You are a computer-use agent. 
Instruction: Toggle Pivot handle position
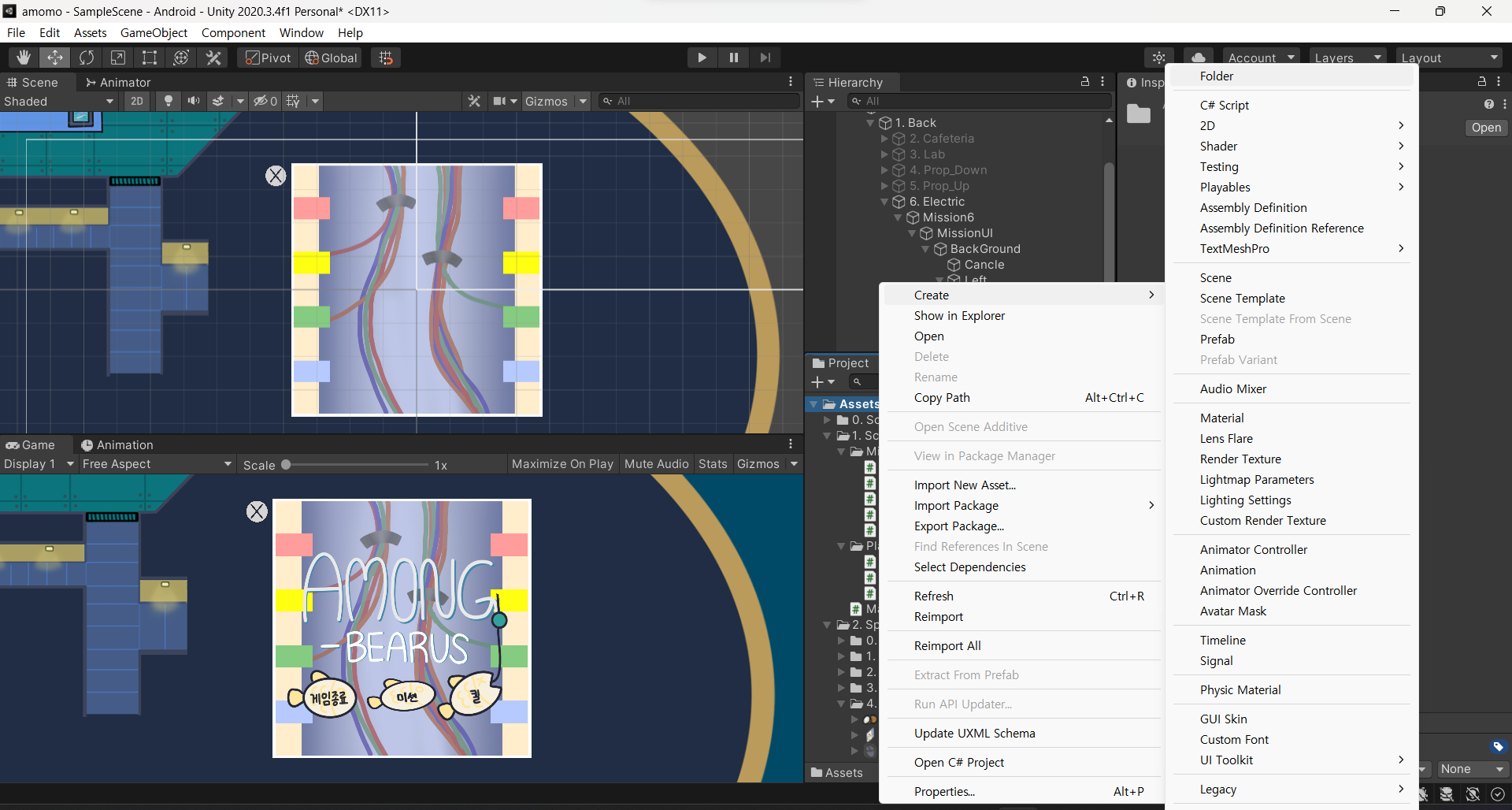coord(269,58)
